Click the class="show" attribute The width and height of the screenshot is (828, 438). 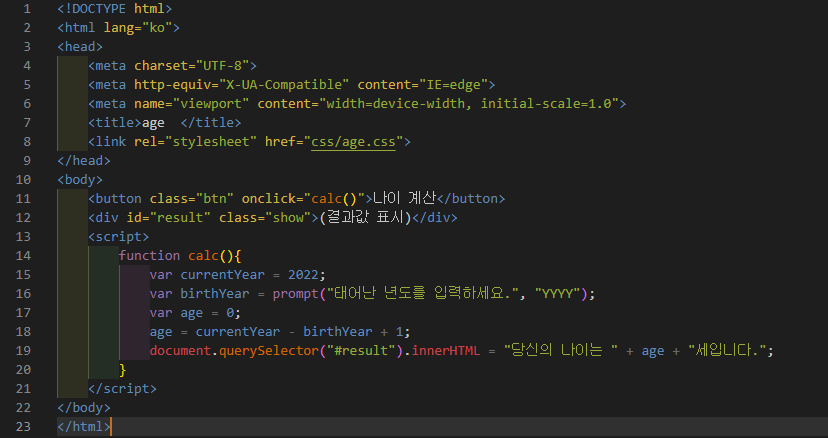(265, 218)
